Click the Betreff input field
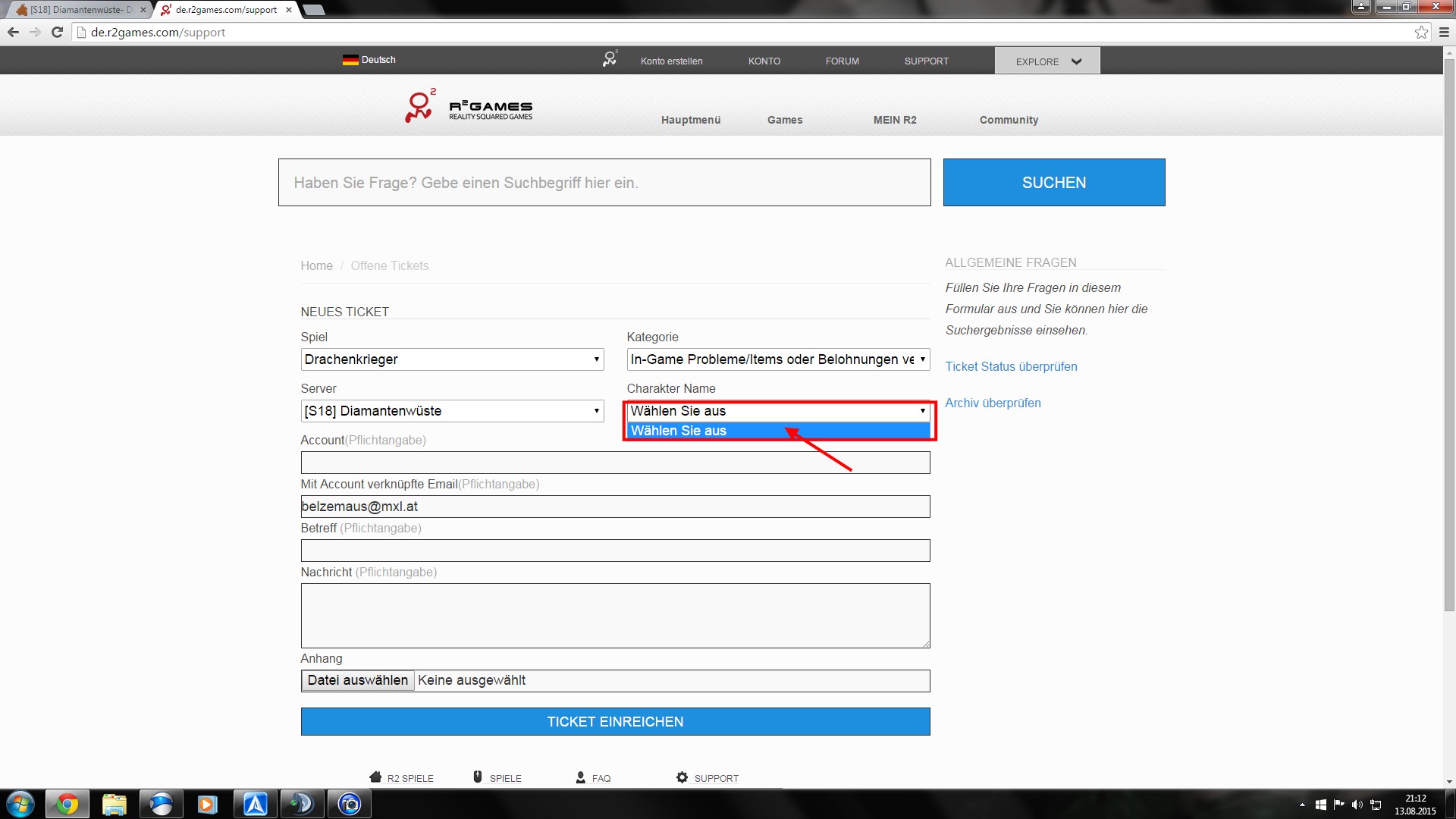This screenshot has height=819, width=1456. (615, 551)
